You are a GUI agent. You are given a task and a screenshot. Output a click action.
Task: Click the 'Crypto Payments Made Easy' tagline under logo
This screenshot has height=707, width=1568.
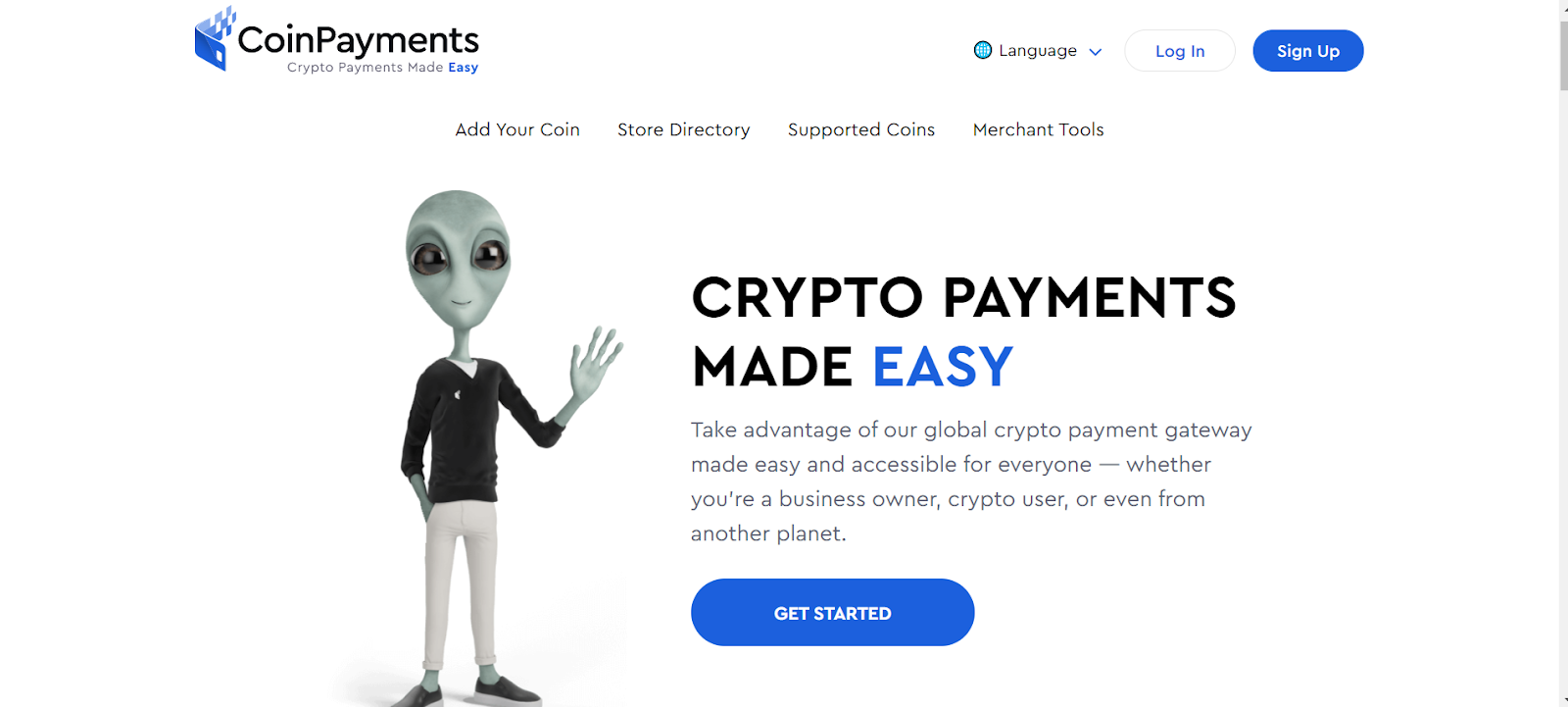[x=382, y=68]
